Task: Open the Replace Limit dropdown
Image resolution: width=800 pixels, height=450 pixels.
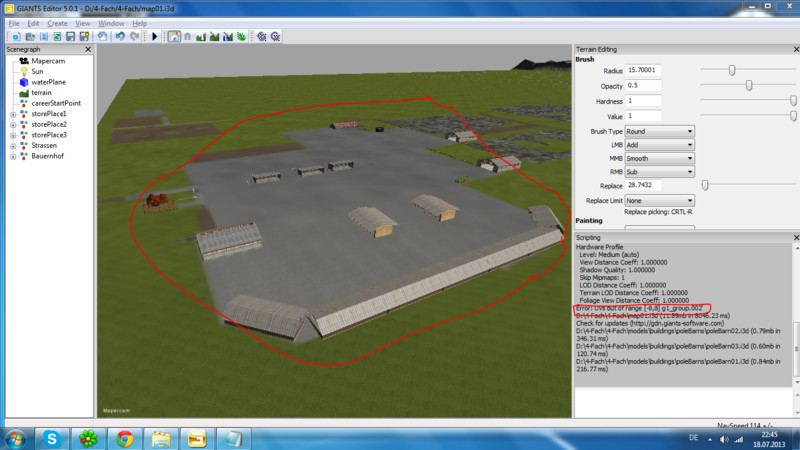Action: pyautogui.click(x=659, y=201)
